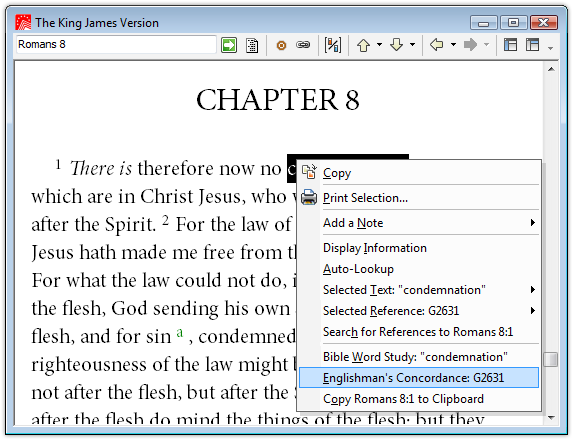
Task: Select Auto-Lookup in the menu
Action: [419, 269]
